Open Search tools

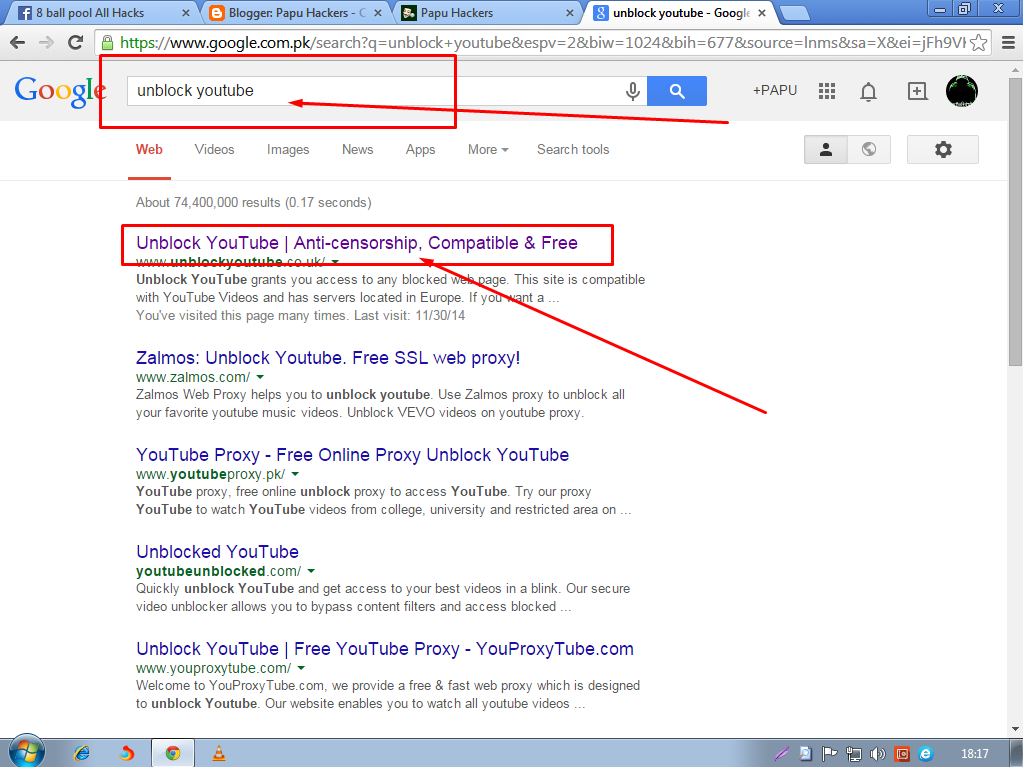pos(573,149)
